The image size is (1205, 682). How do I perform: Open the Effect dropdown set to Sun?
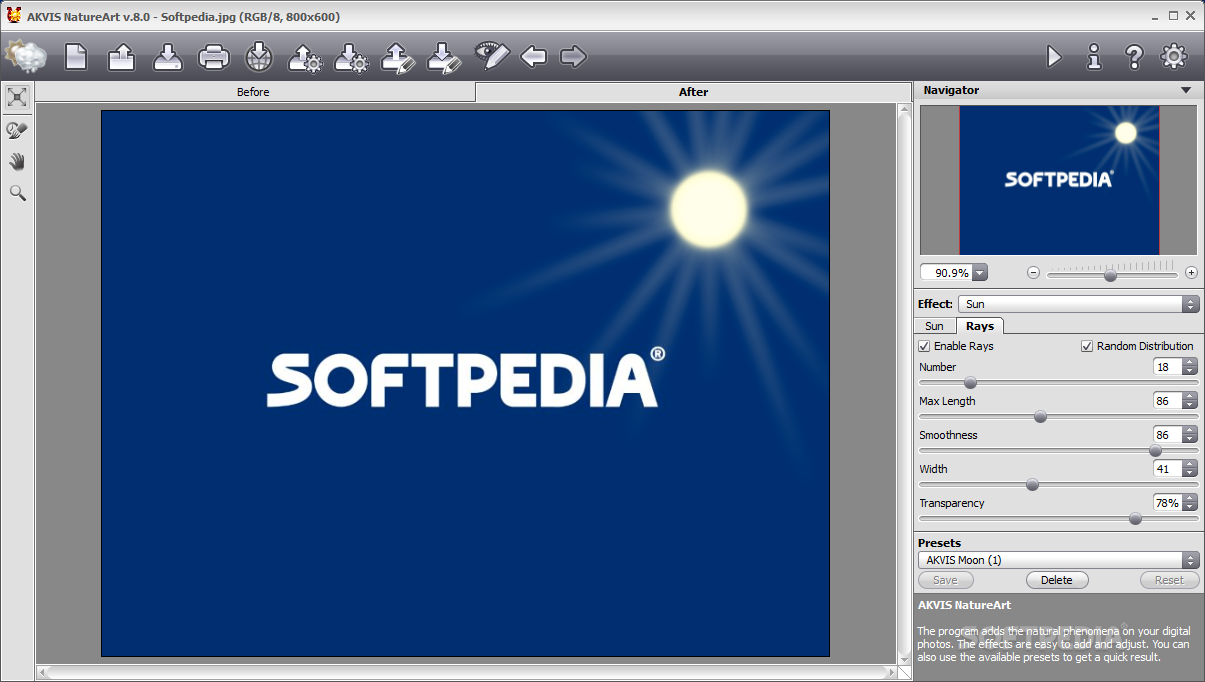click(x=1078, y=304)
